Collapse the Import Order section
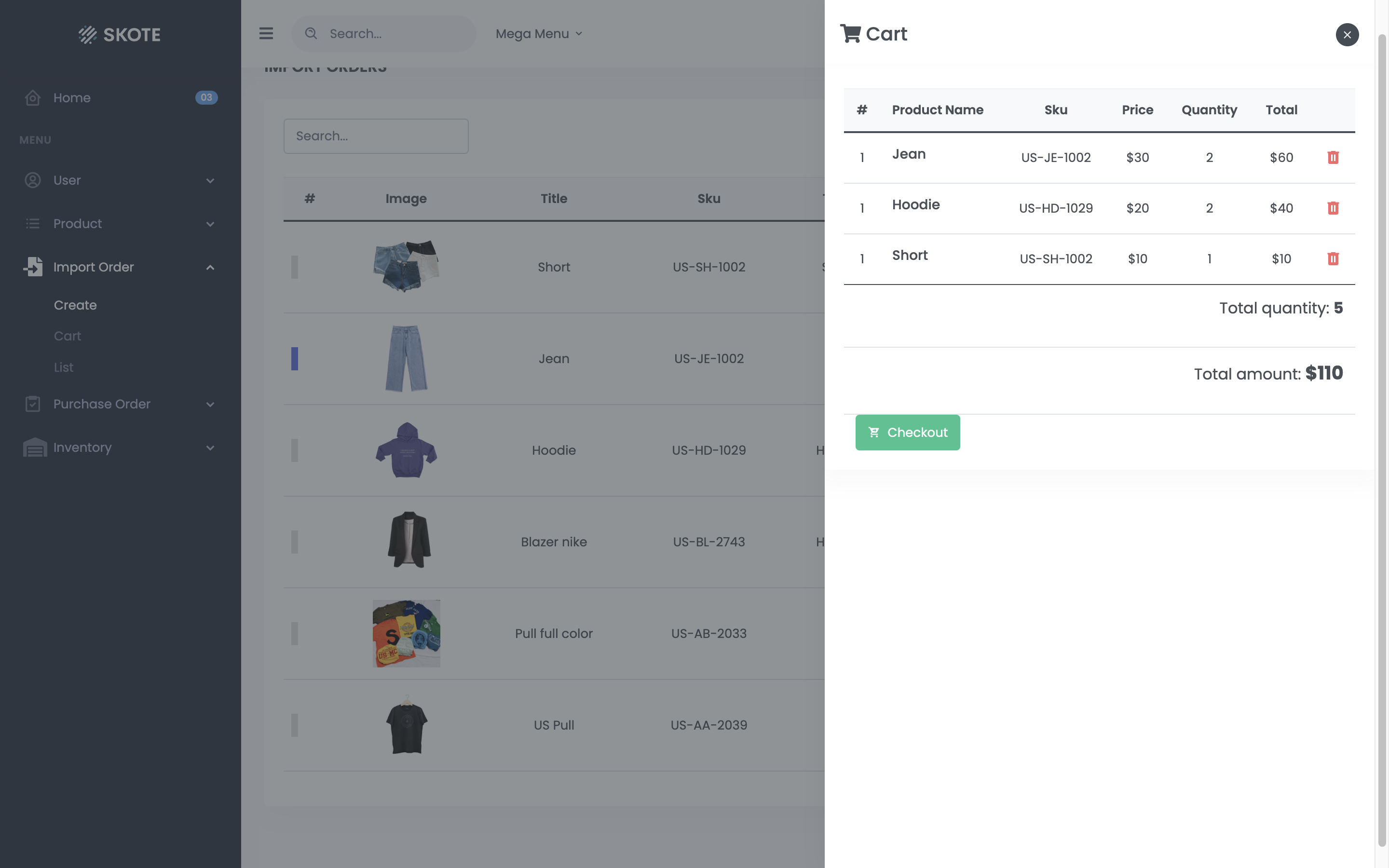1389x868 pixels. 210,267
